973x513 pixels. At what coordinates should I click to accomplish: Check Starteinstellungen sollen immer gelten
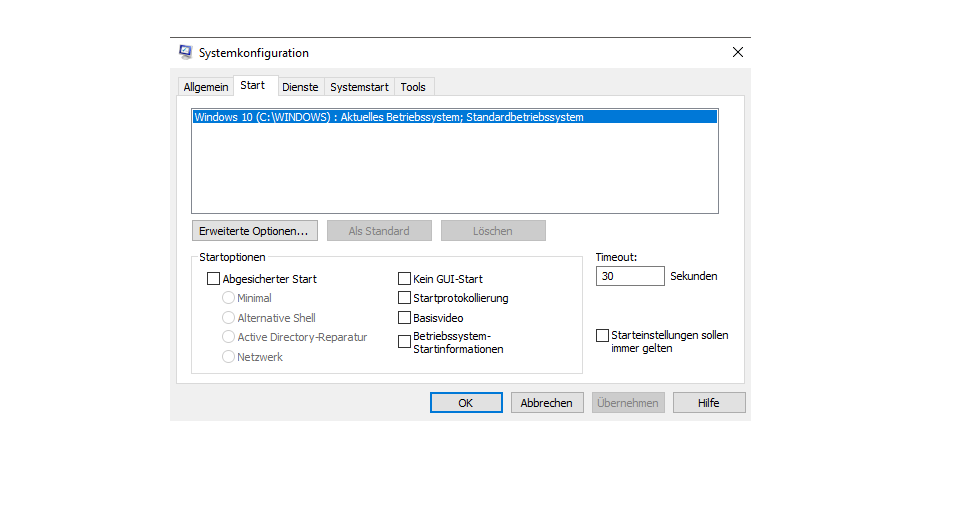[603, 336]
